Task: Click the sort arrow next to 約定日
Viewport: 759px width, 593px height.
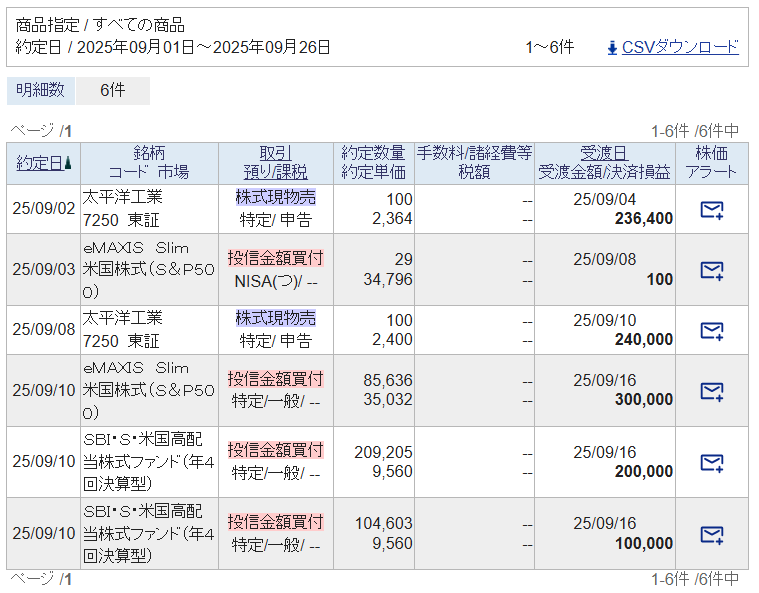Action: [68, 163]
